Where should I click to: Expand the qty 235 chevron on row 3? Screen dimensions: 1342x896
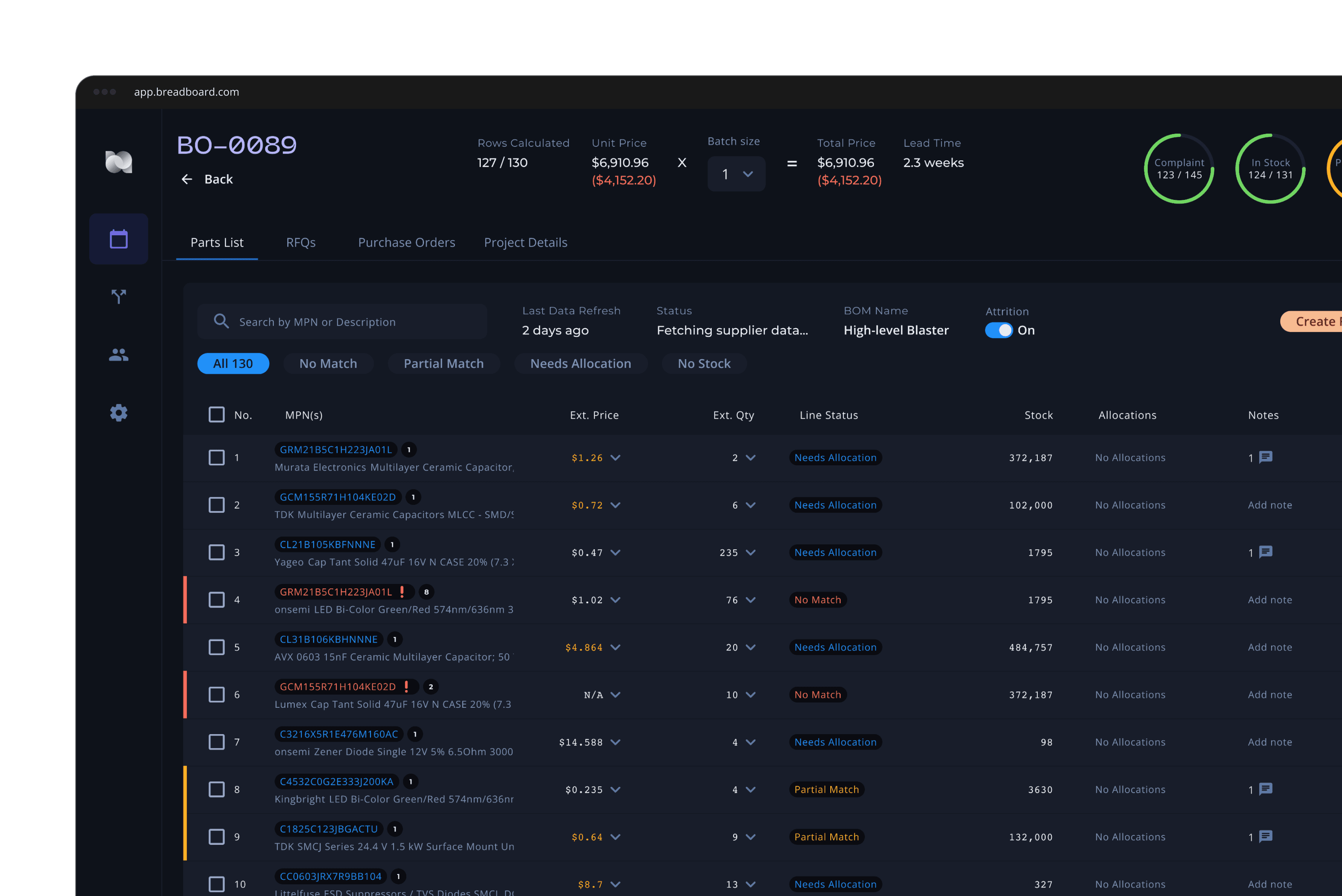pyautogui.click(x=750, y=552)
